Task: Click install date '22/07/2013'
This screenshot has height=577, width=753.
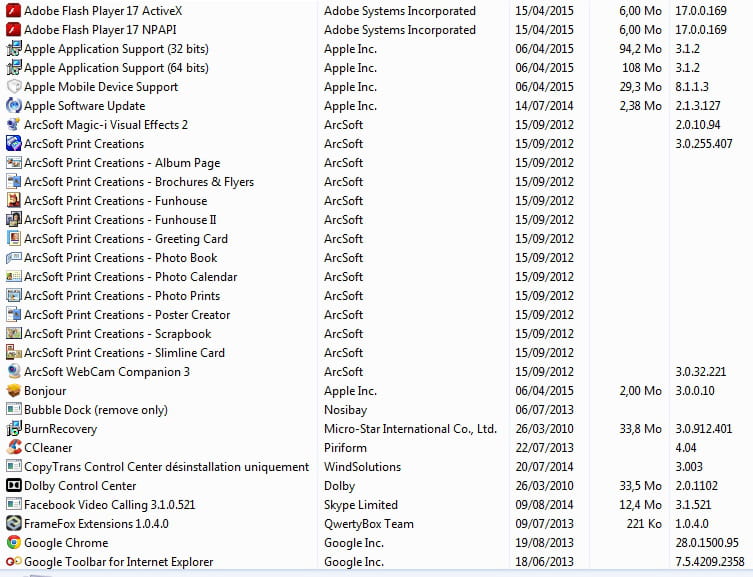Action: click(x=545, y=448)
